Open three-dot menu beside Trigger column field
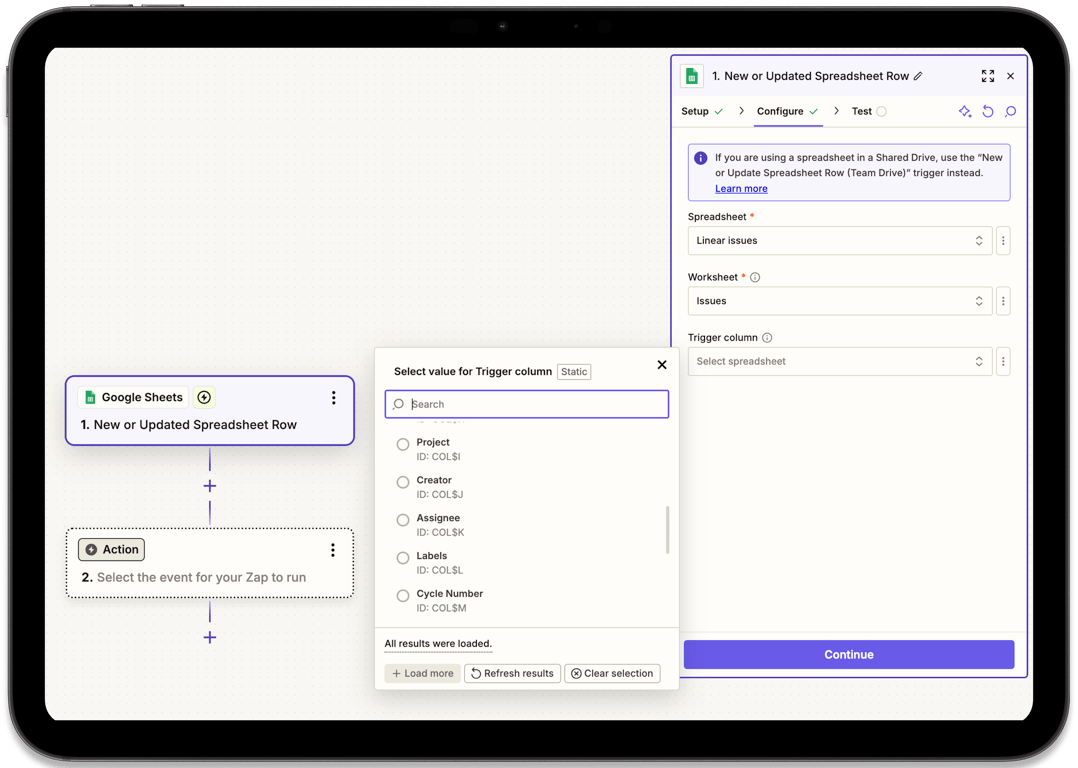 1003,362
